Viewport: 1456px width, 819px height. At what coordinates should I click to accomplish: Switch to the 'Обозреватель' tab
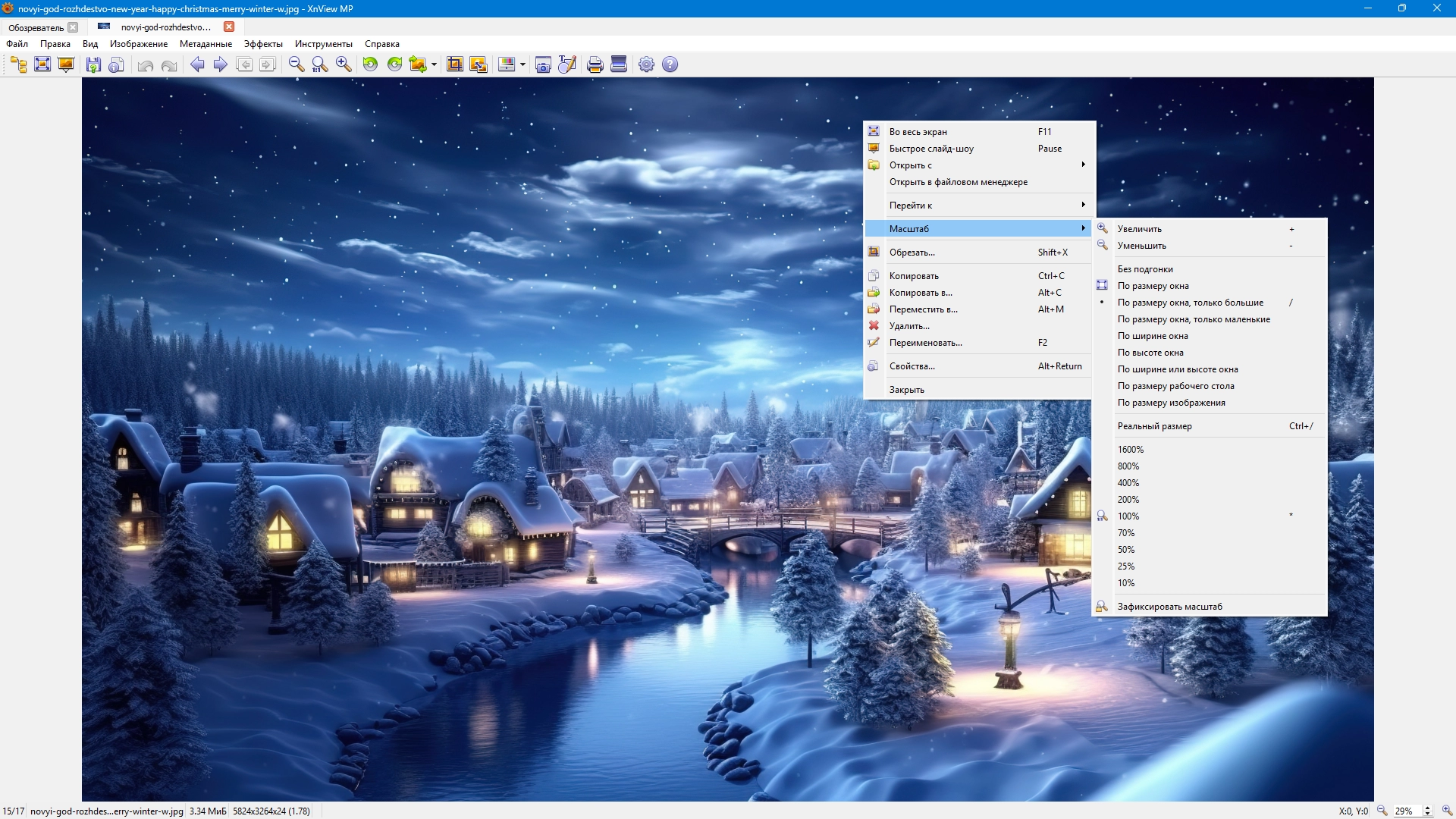point(36,27)
